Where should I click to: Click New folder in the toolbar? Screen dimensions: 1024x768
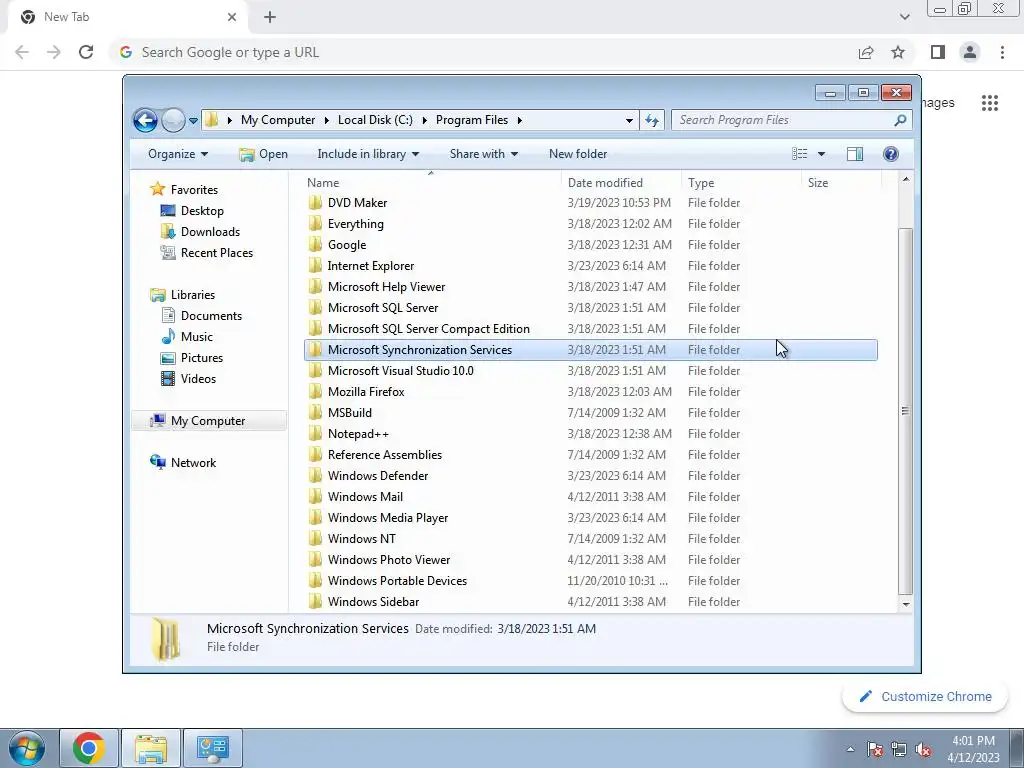point(578,154)
